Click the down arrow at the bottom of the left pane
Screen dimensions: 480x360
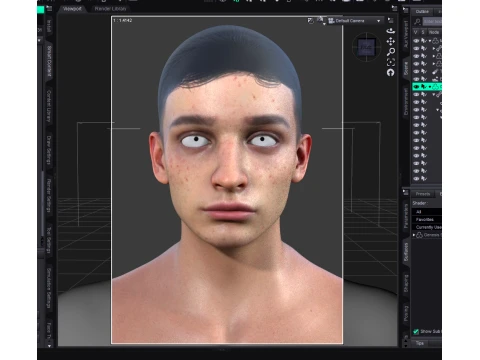[x=49, y=346]
